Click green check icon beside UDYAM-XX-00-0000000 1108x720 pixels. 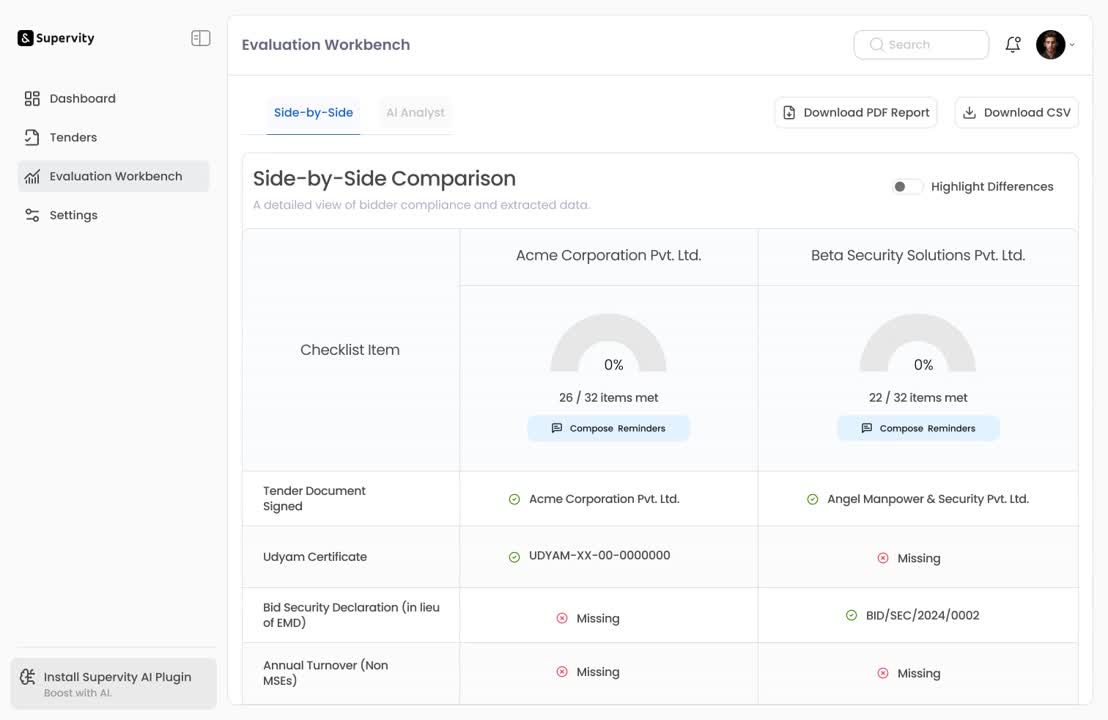click(514, 557)
